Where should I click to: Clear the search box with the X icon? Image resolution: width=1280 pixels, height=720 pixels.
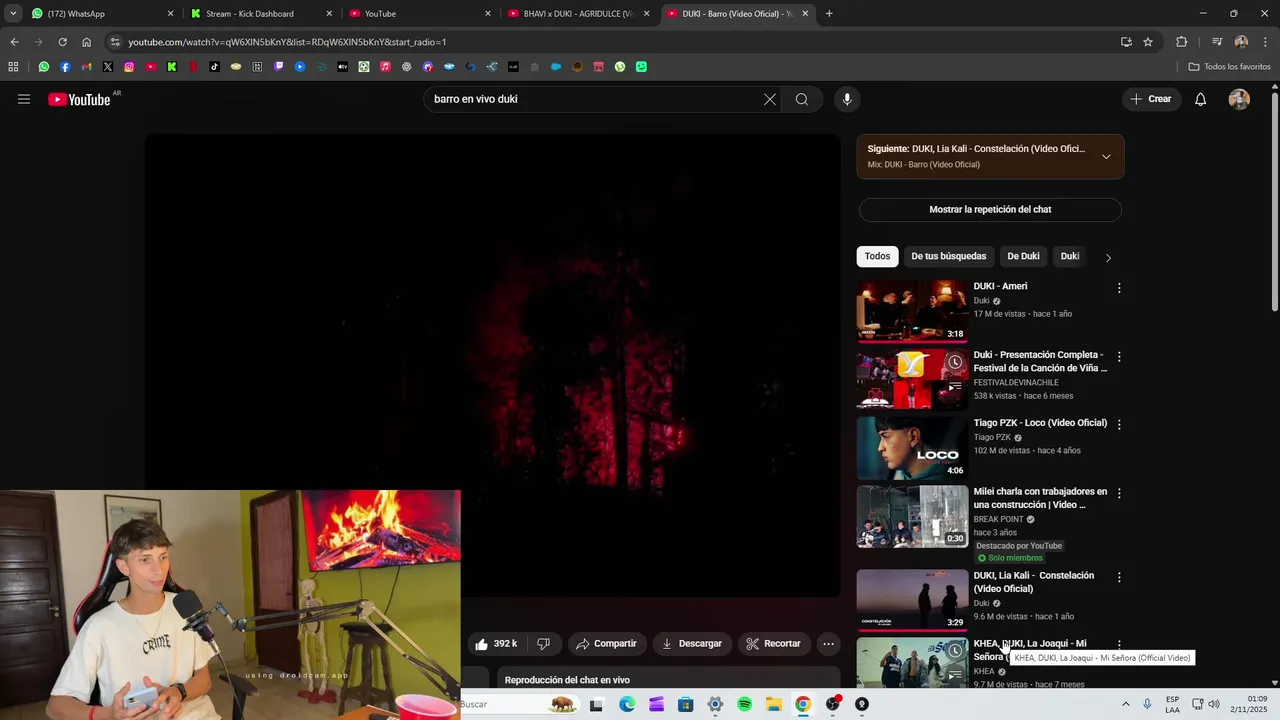coord(770,99)
